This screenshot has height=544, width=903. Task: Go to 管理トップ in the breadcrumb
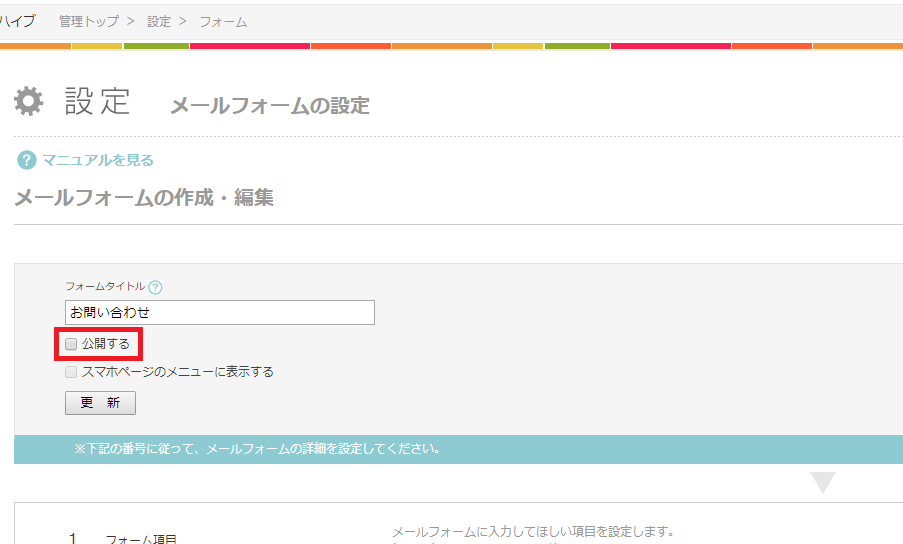(88, 21)
